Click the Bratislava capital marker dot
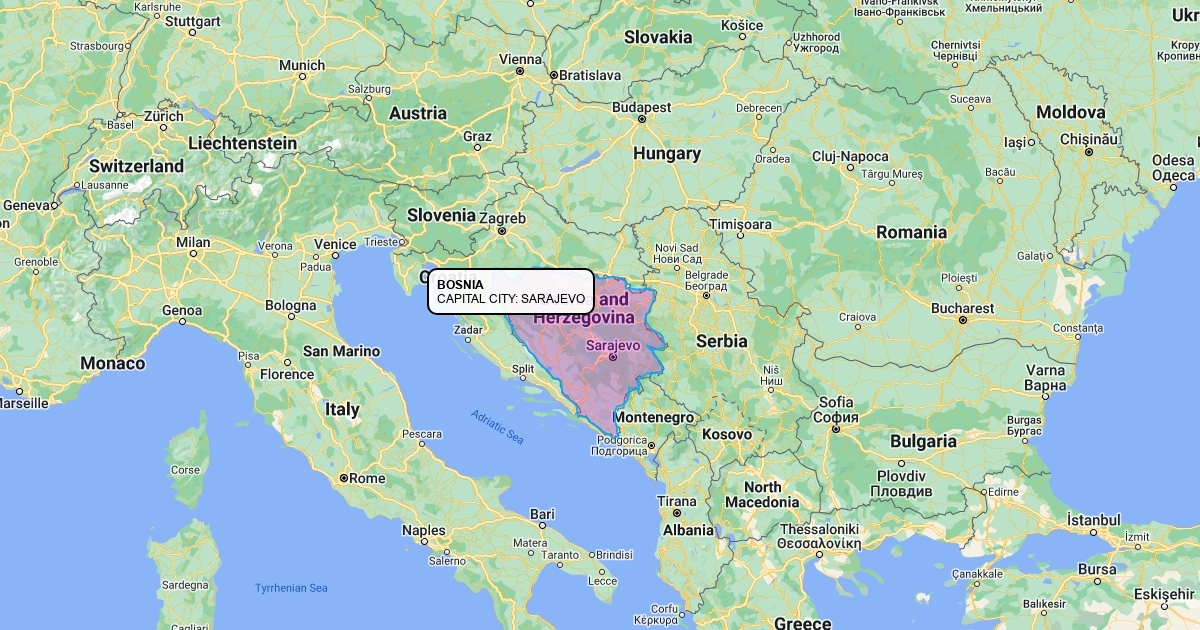 (x=553, y=75)
